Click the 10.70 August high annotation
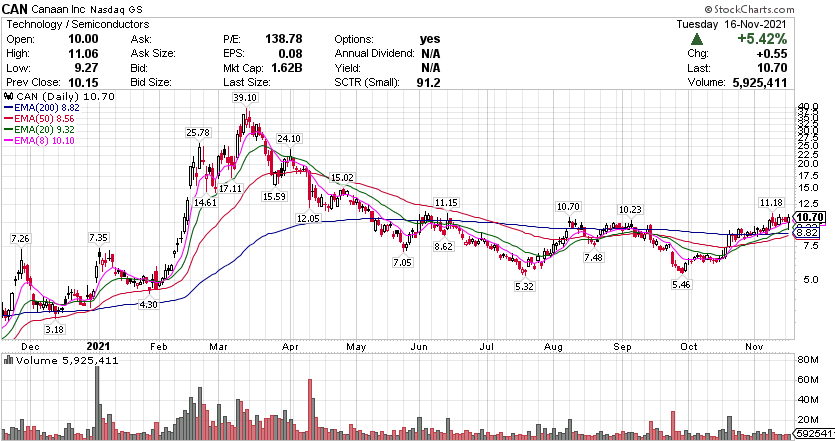Image resolution: width=835 pixels, height=441 pixels. point(568,207)
